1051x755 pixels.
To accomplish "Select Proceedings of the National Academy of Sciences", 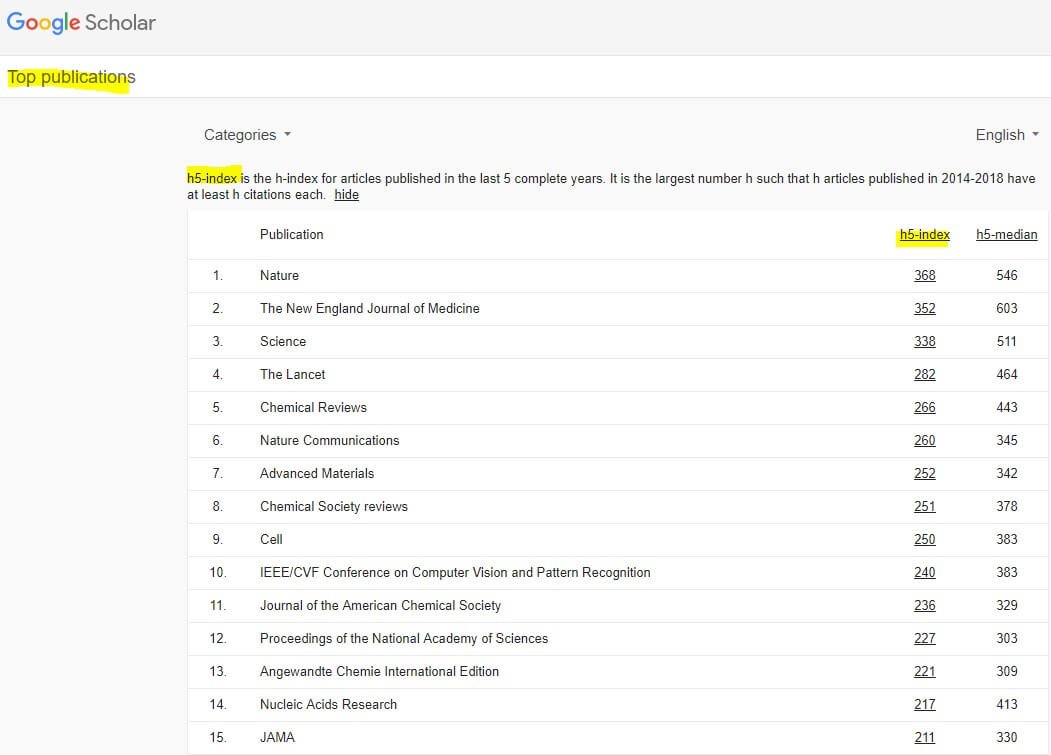I will point(404,638).
